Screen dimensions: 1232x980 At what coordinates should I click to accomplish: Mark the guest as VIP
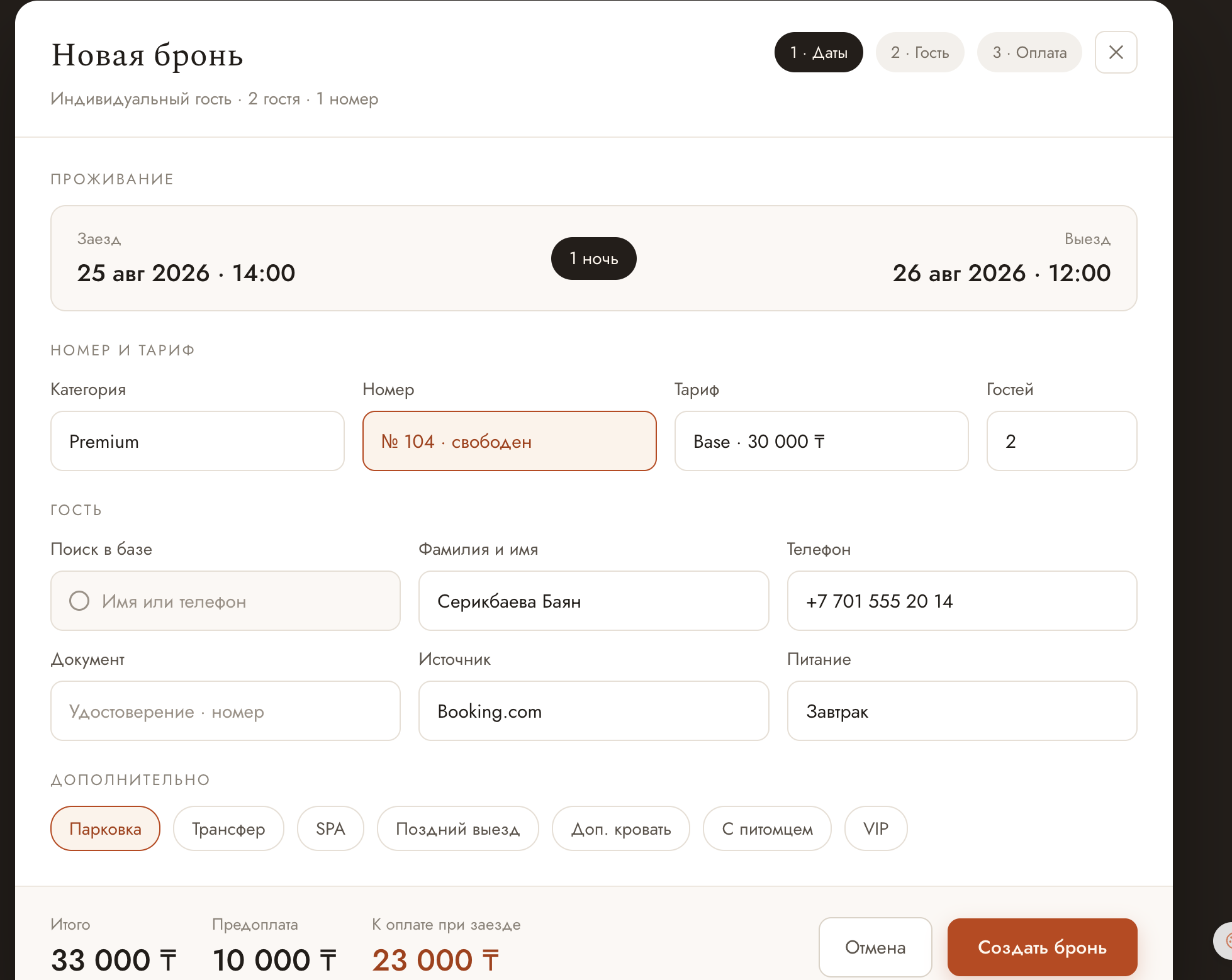tap(876, 828)
